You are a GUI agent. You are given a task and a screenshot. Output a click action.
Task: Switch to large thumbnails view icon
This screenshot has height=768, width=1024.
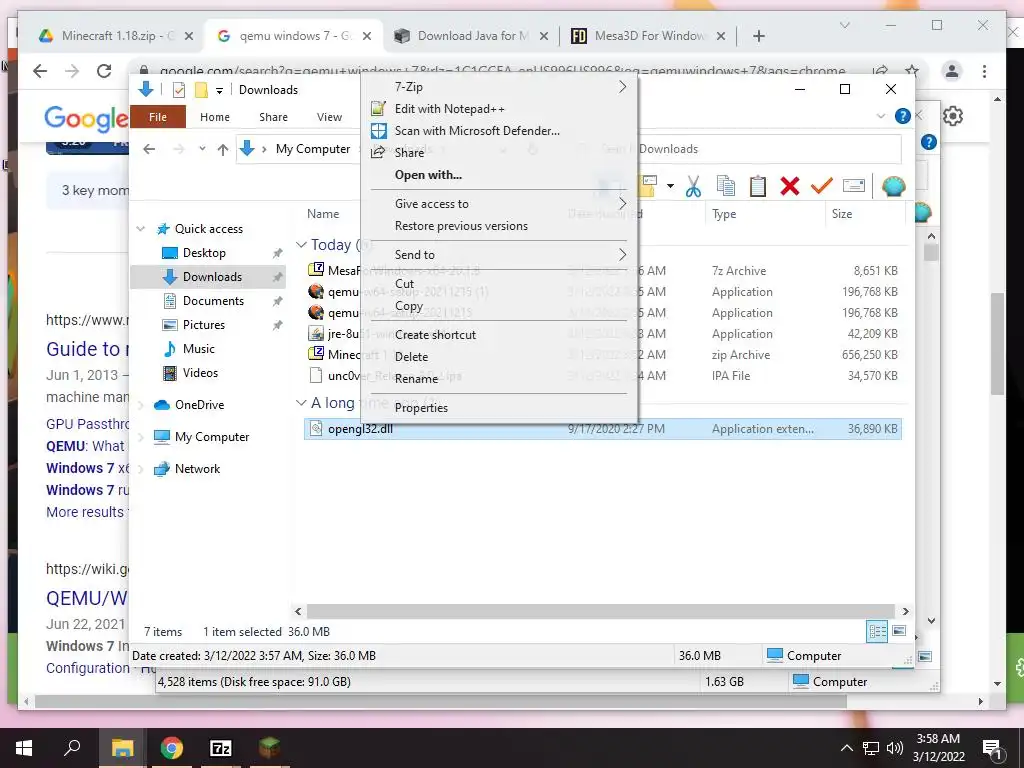[899, 631]
